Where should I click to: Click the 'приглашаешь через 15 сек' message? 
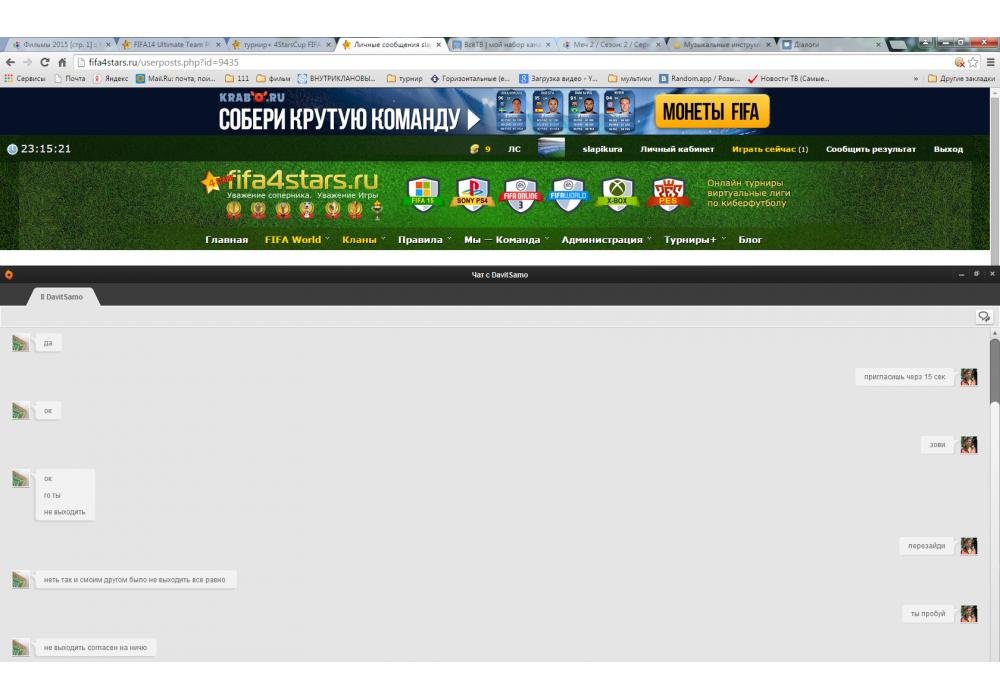[904, 377]
